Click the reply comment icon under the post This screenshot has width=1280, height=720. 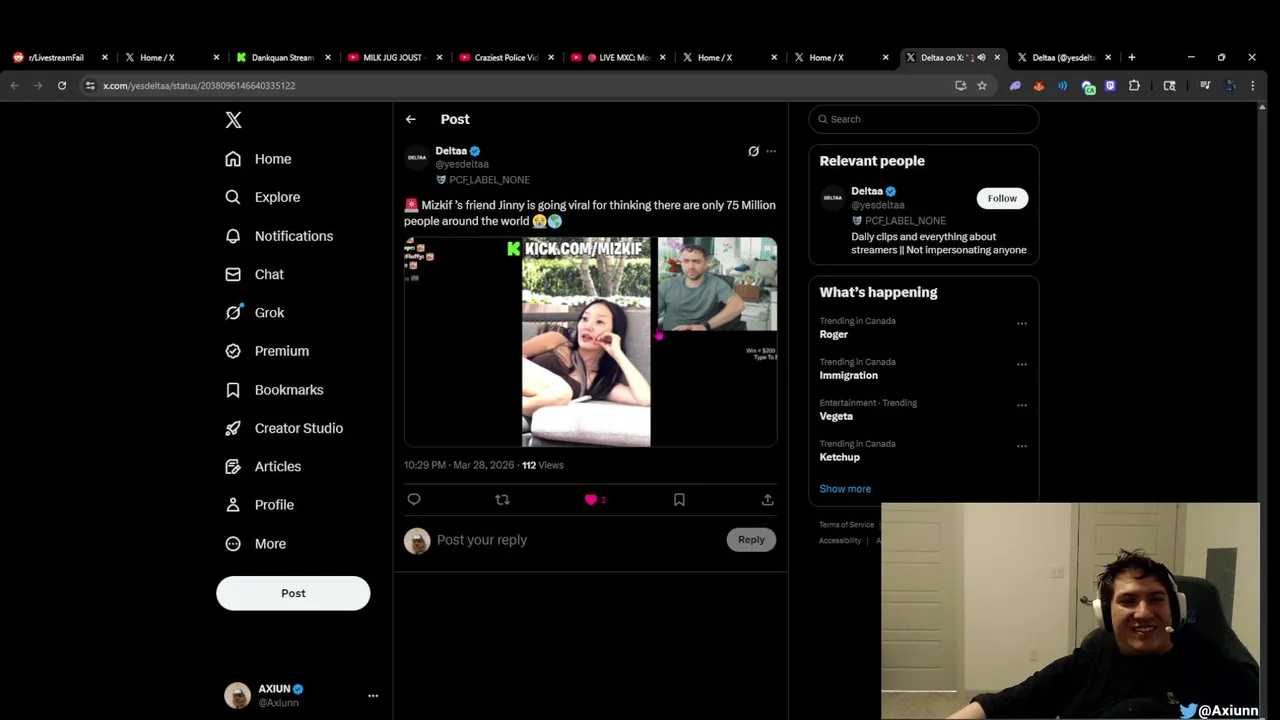click(x=414, y=499)
